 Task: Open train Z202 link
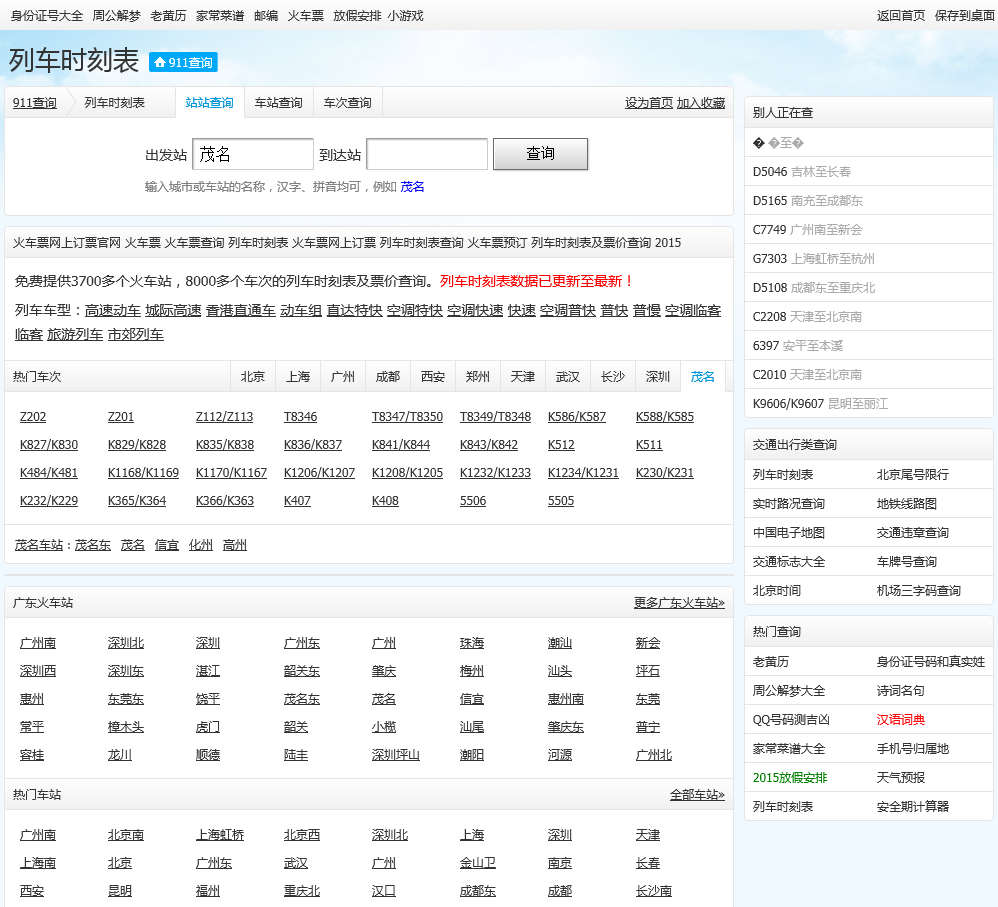click(x=33, y=417)
